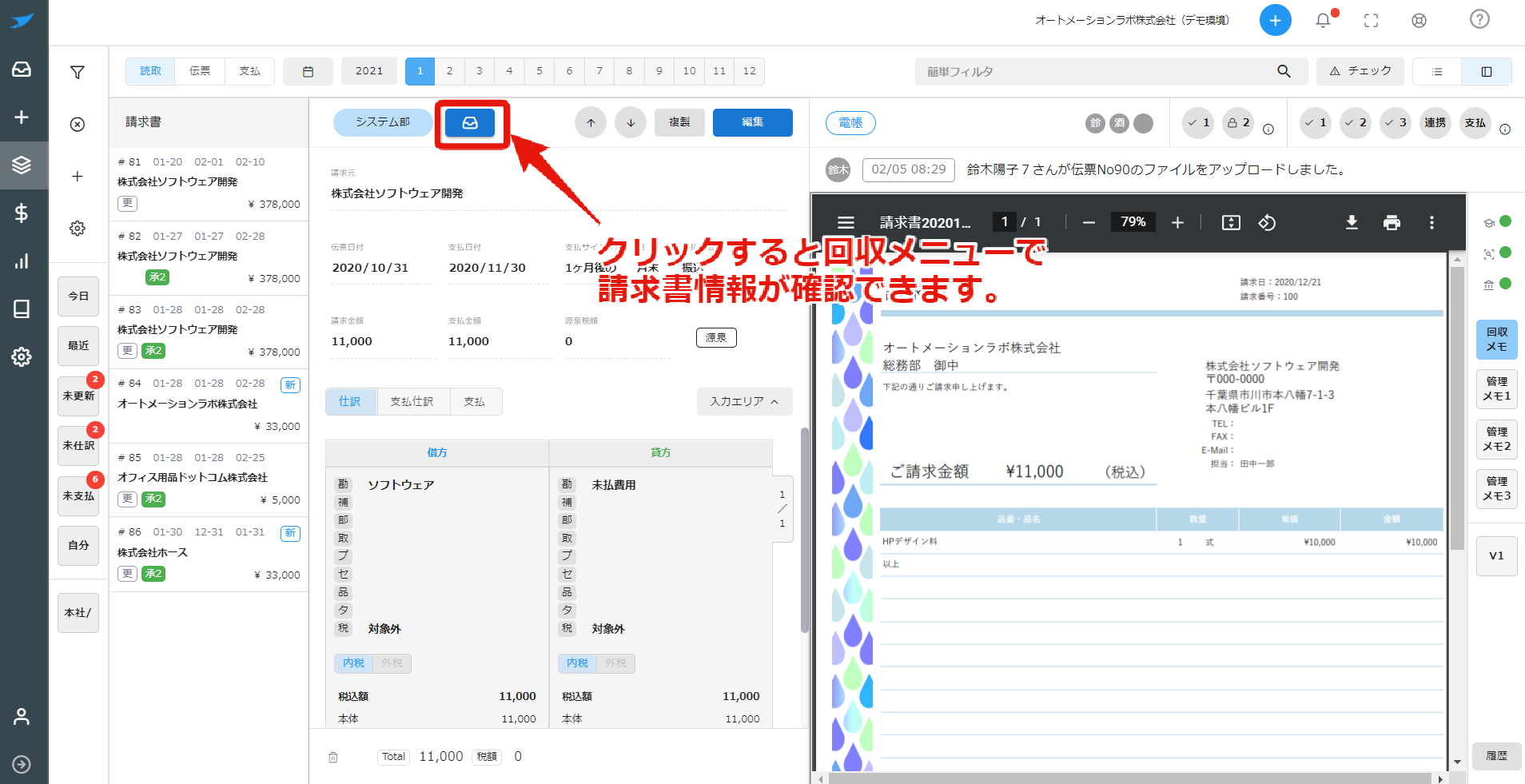Toggle 内税 in the credit column
Screen dimensions: 1525x784
pos(577,663)
